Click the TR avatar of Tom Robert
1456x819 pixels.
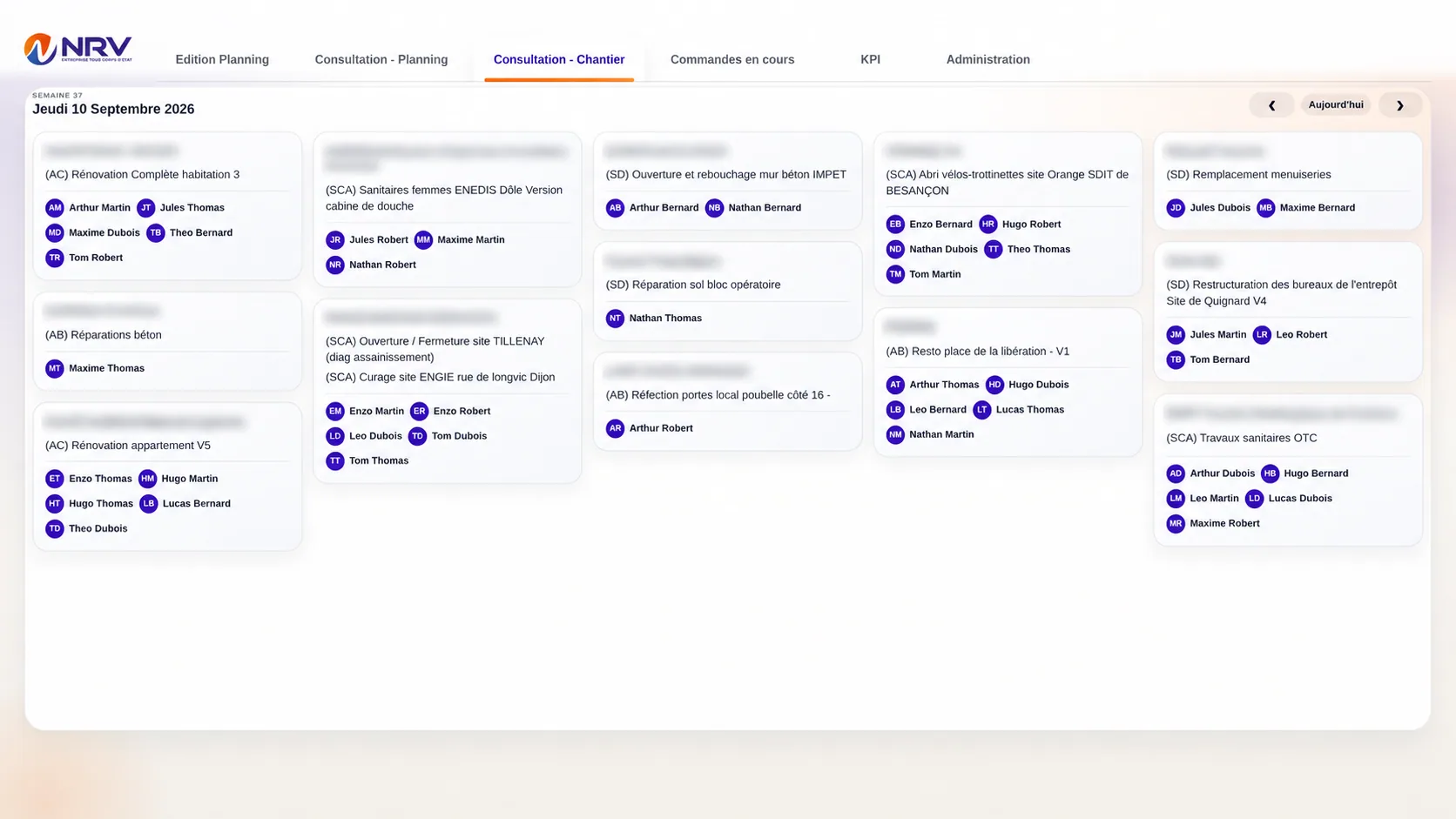(55, 258)
